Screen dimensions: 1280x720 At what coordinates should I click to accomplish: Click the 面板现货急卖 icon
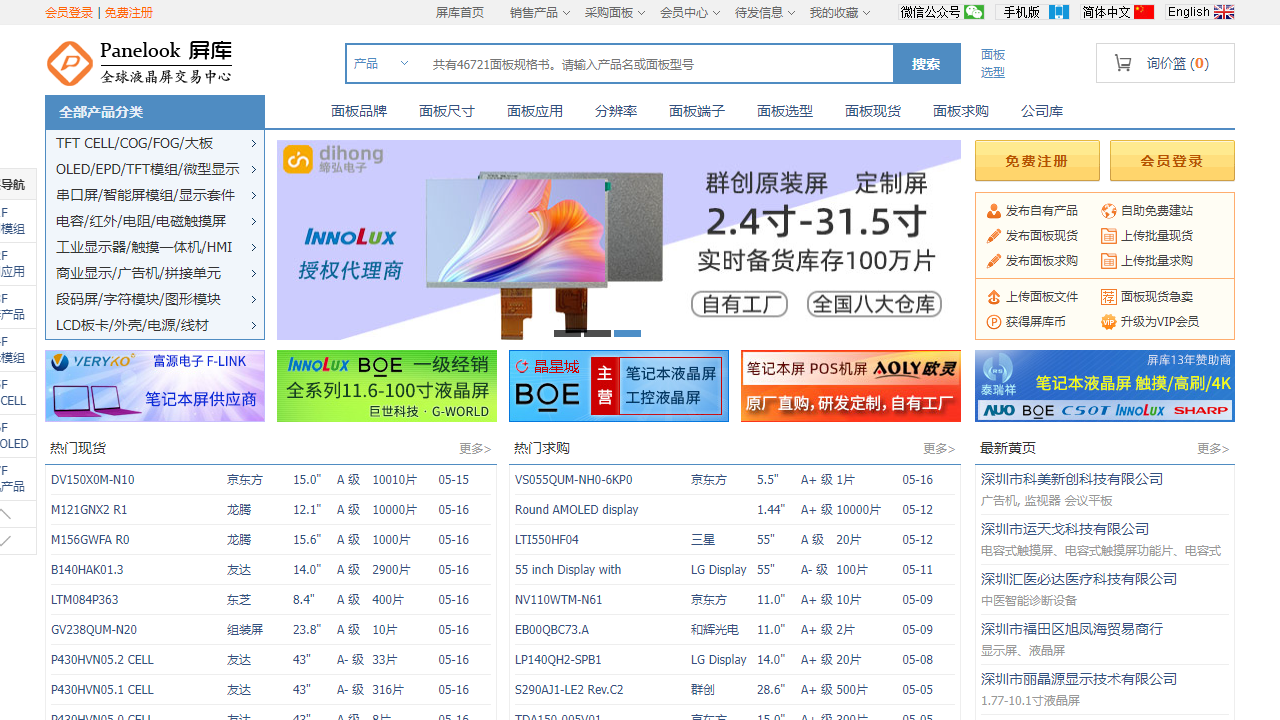pyautogui.click(x=1109, y=297)
